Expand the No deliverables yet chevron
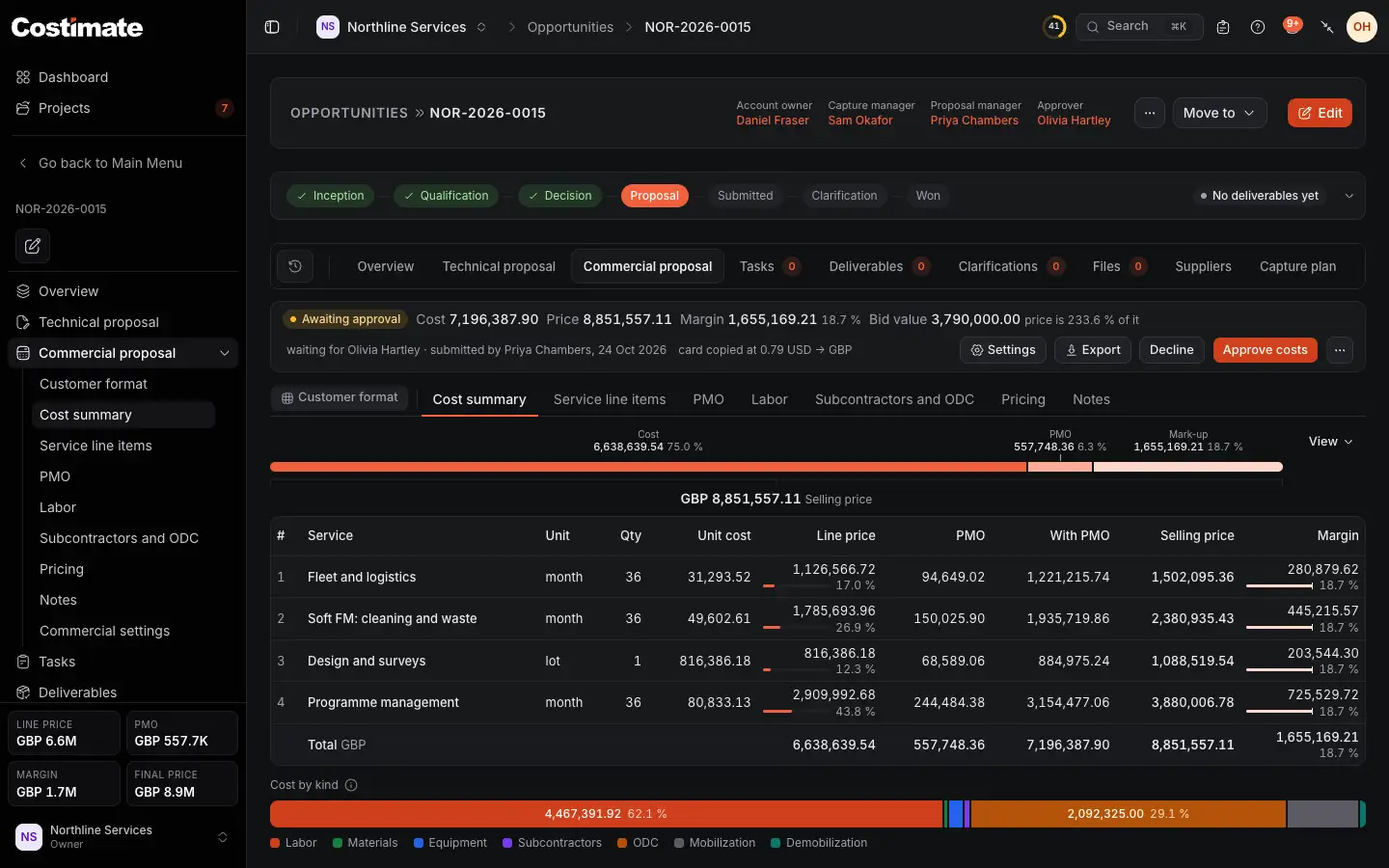1389x868 pixels. [x=1349, y=196]
